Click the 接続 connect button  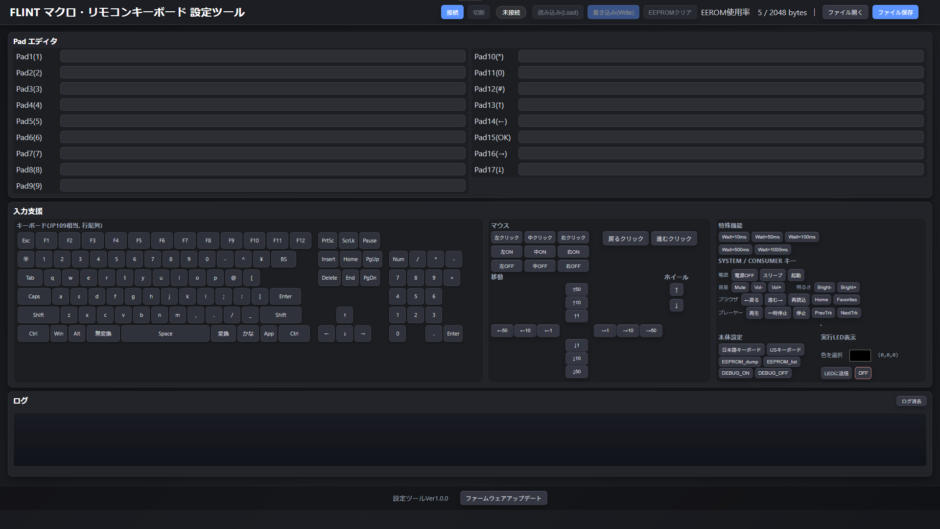point(452,12)
